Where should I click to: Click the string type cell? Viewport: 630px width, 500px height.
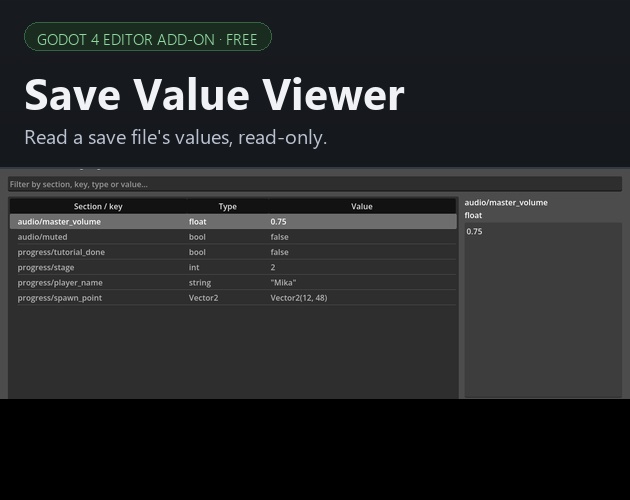[200, 283]
